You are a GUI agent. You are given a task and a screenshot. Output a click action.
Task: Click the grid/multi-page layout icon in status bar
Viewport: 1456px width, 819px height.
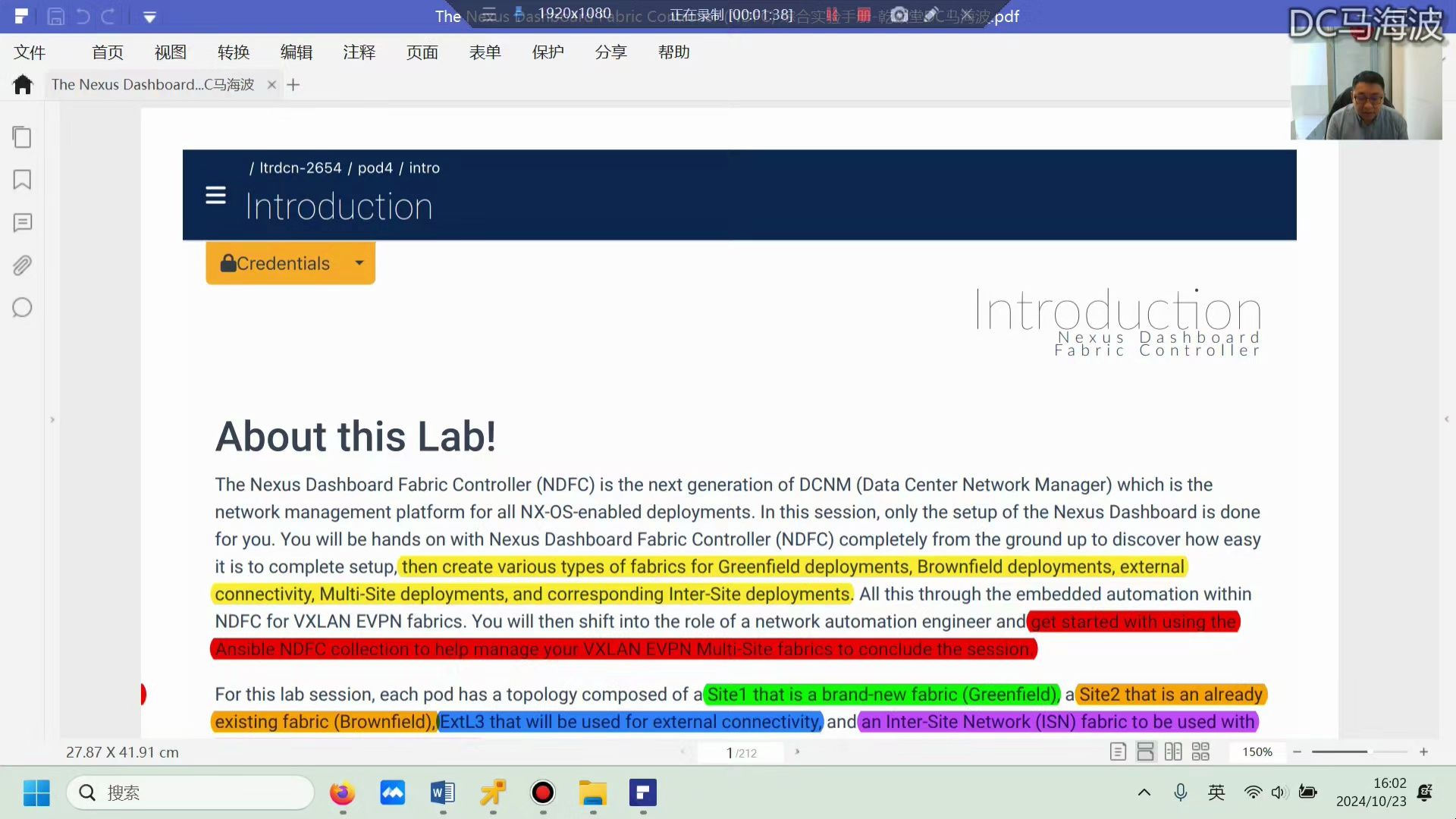(x=1202, y=753)
